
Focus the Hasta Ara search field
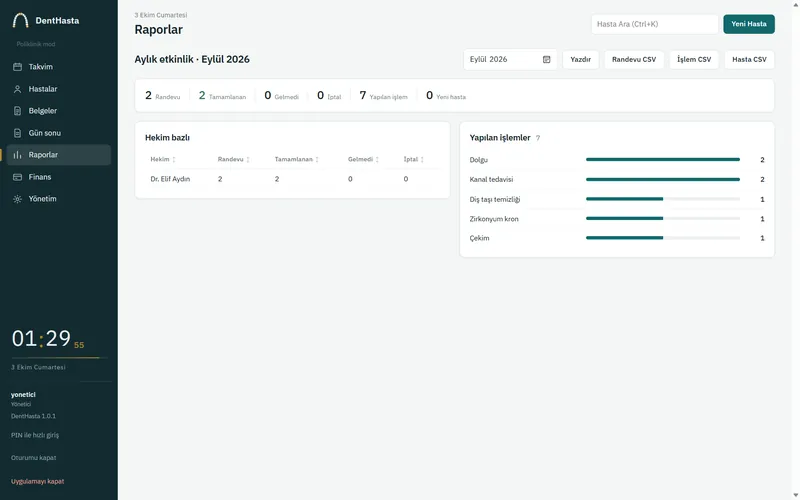(655, 24)
